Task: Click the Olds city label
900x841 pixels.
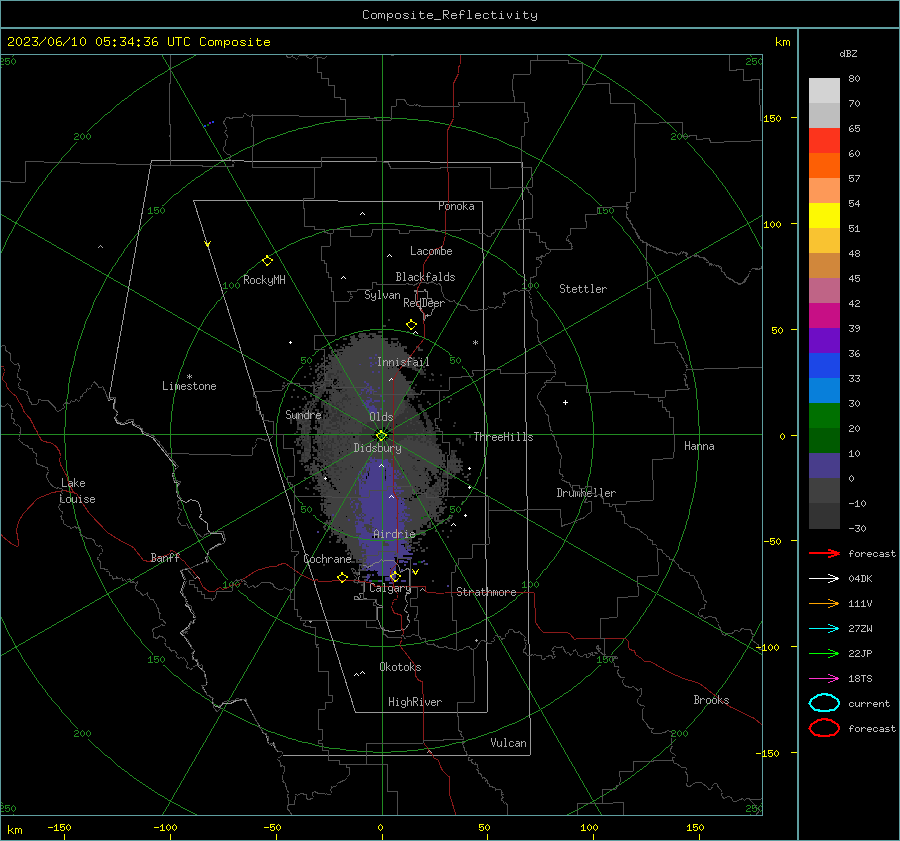Action: tap(381, 417)
